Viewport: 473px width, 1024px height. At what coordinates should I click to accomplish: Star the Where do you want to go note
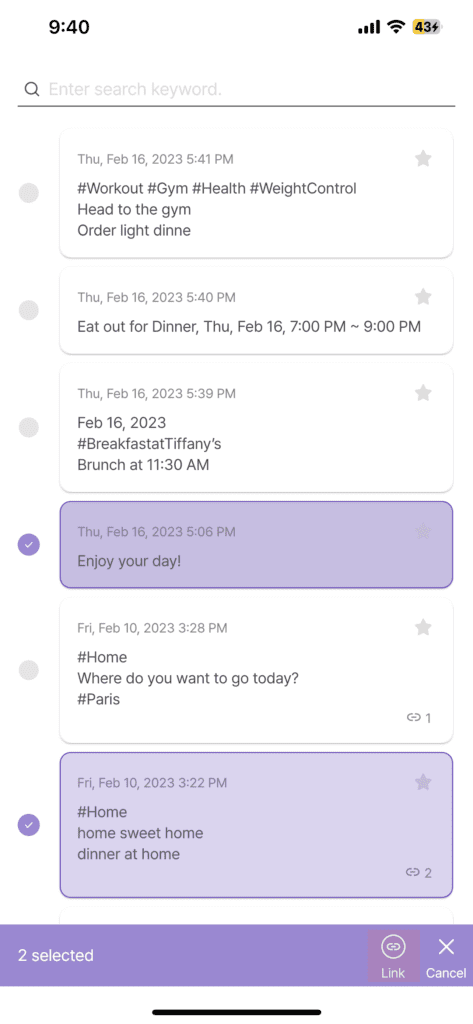coord(423,628)
